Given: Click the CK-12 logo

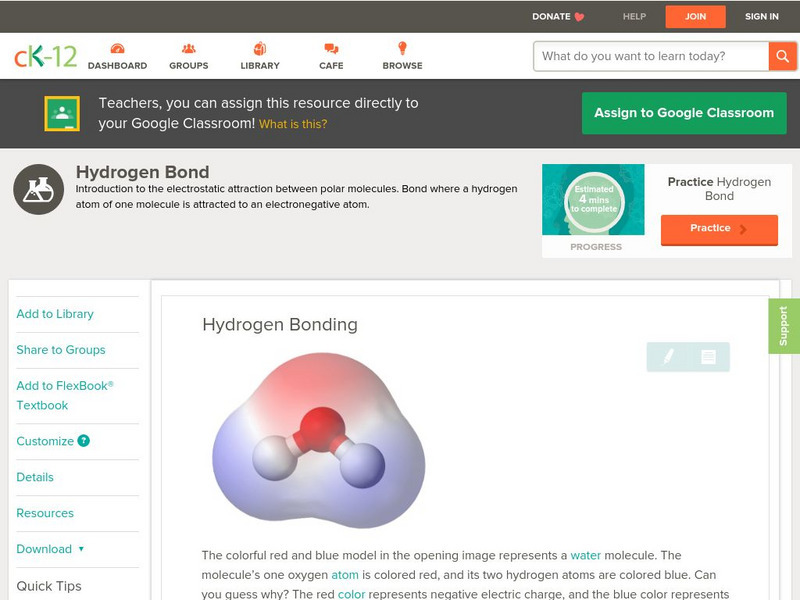Looking at the screenshot, I should coord(45,56).
